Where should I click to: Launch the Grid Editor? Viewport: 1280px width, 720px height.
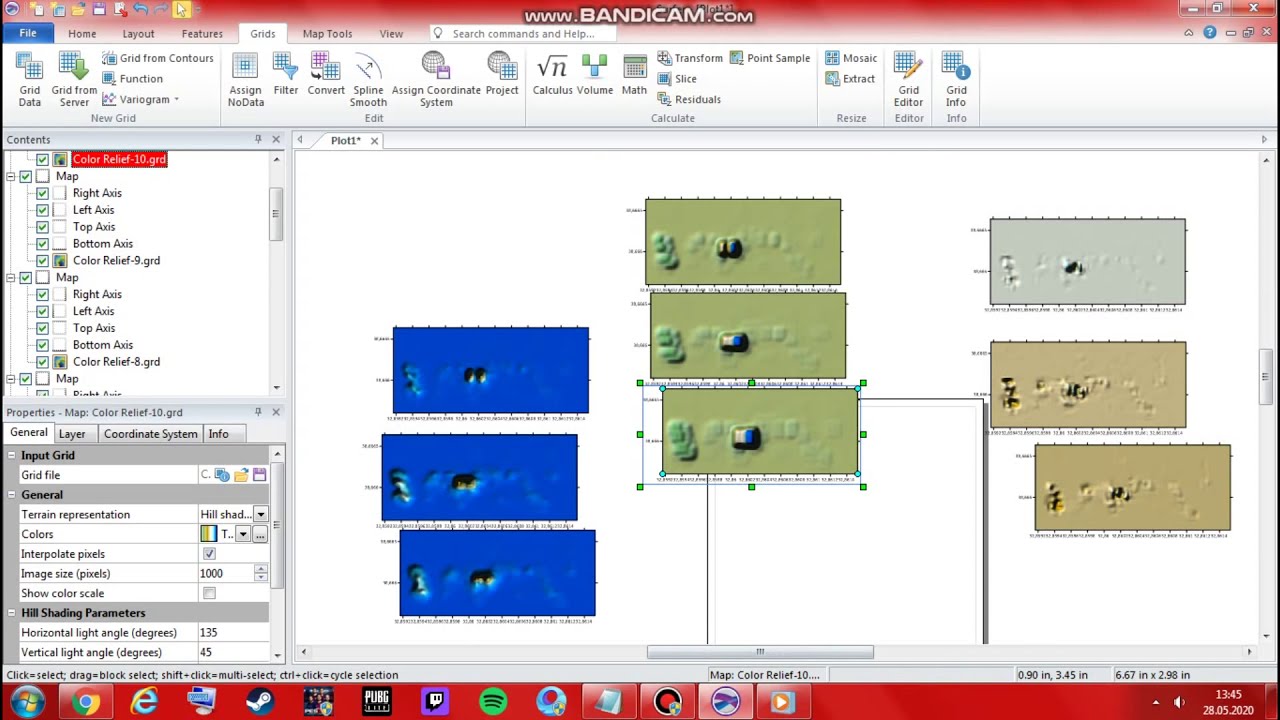pos(908,80)
